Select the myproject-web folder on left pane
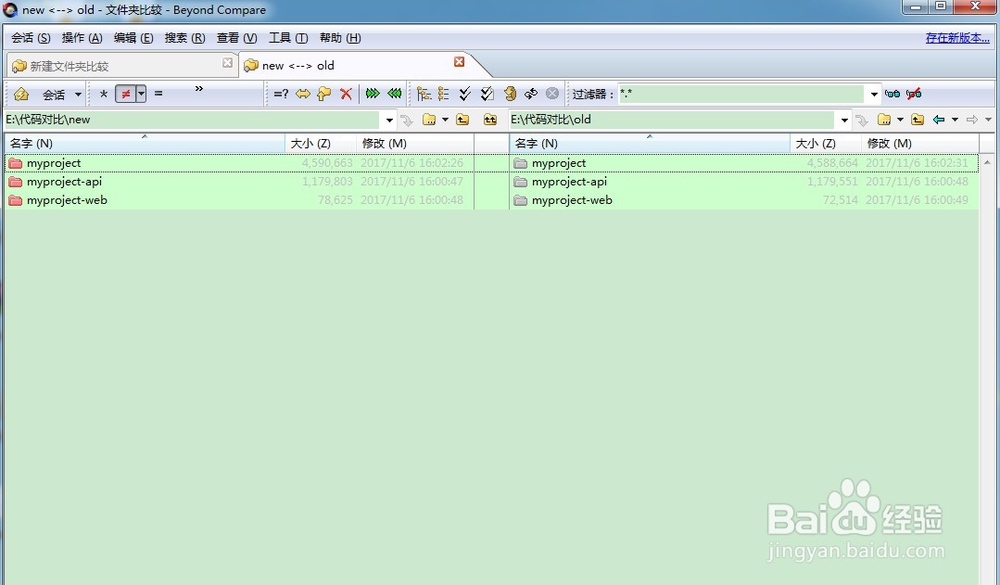 65,200
